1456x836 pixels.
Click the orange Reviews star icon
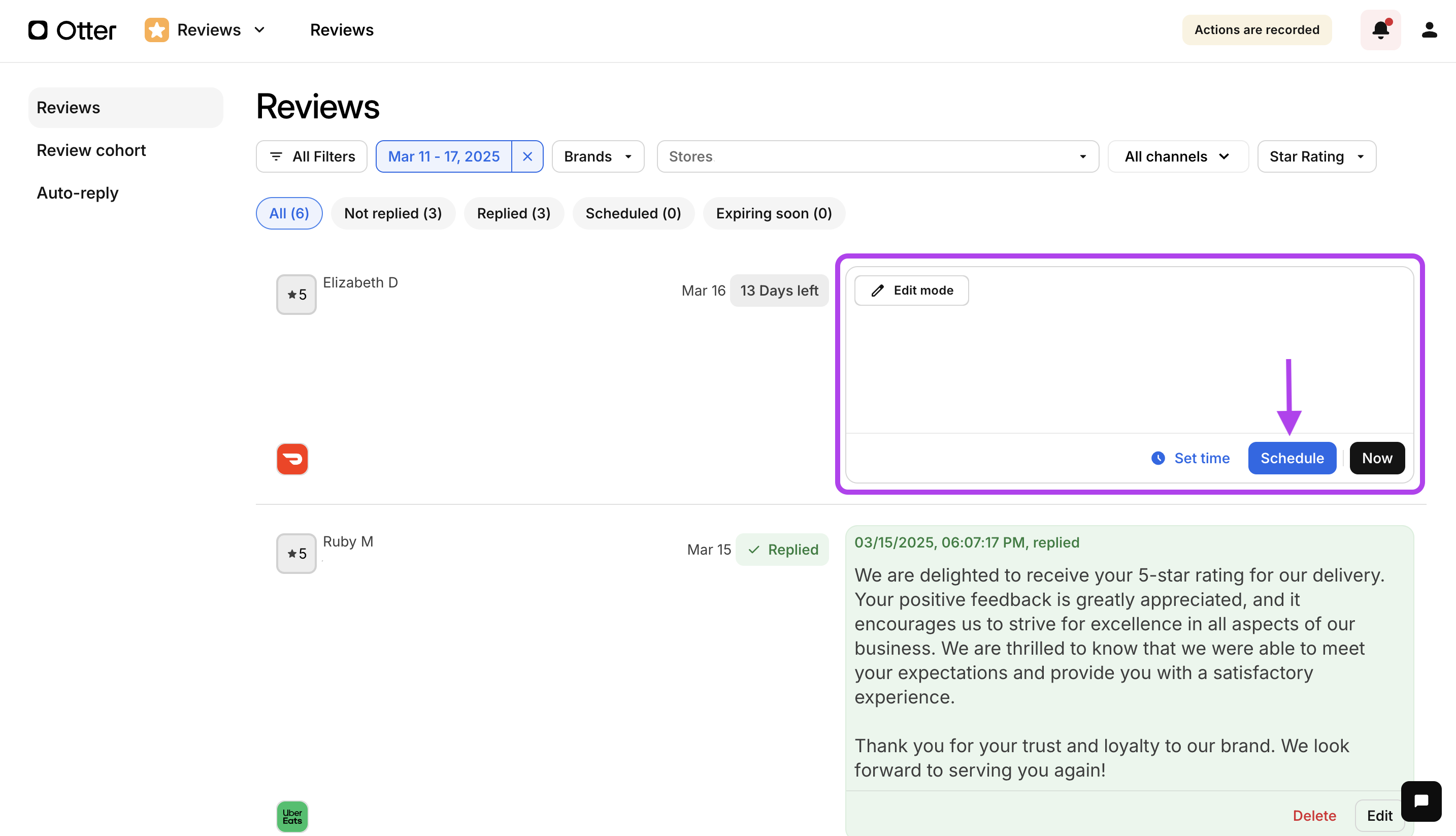tap(156, 30)
